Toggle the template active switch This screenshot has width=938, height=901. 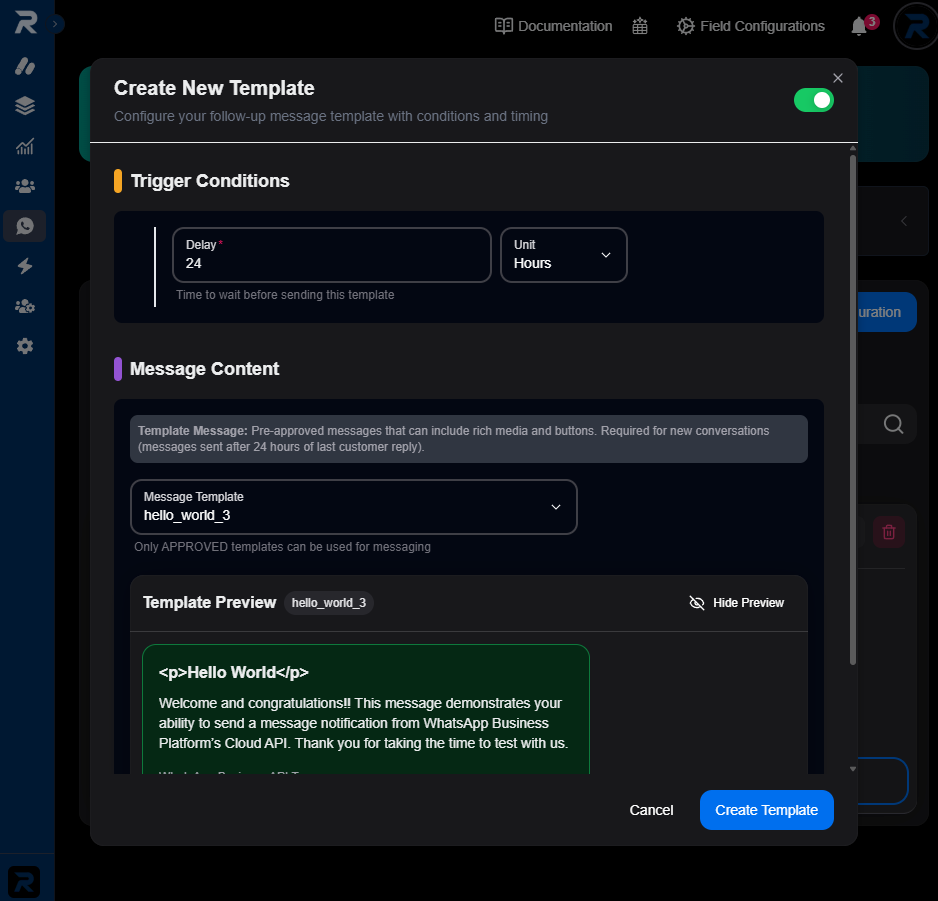tap(814, 100)
